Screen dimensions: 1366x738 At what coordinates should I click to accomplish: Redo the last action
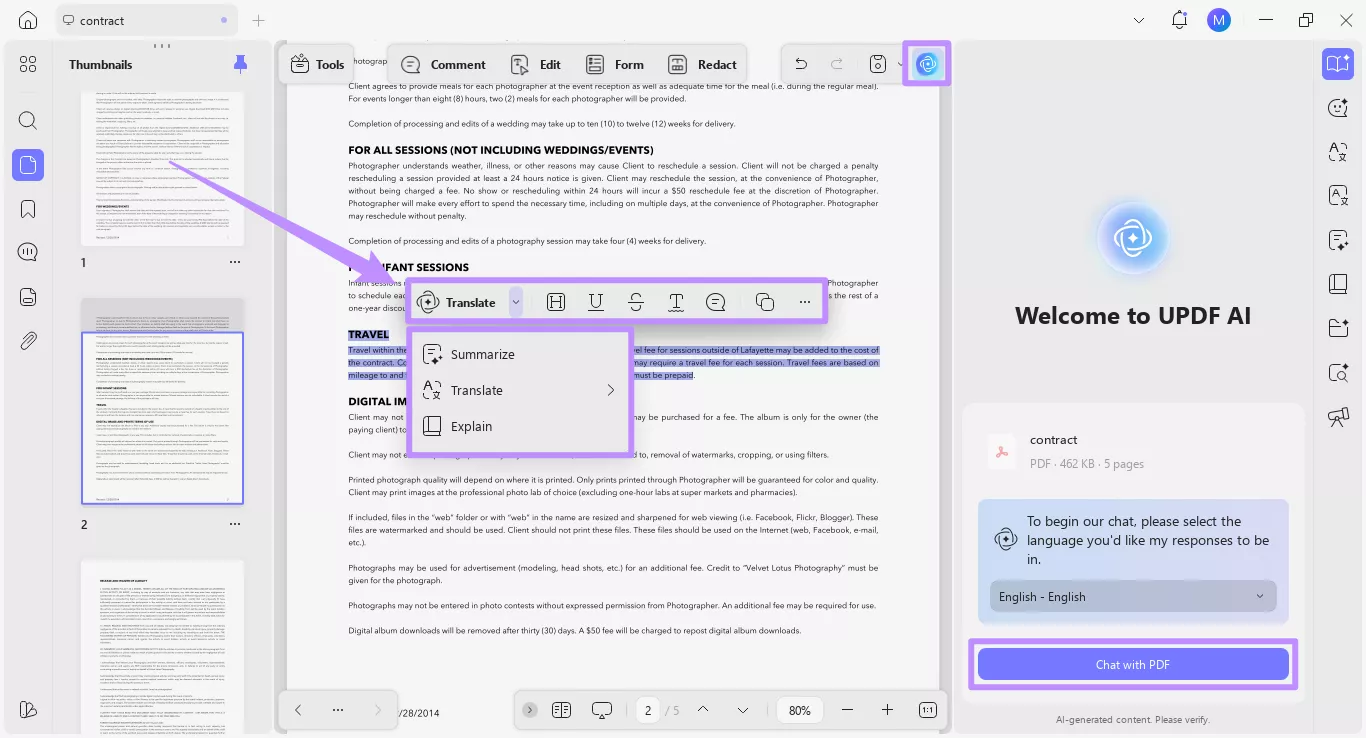click(x=837, y=64)
